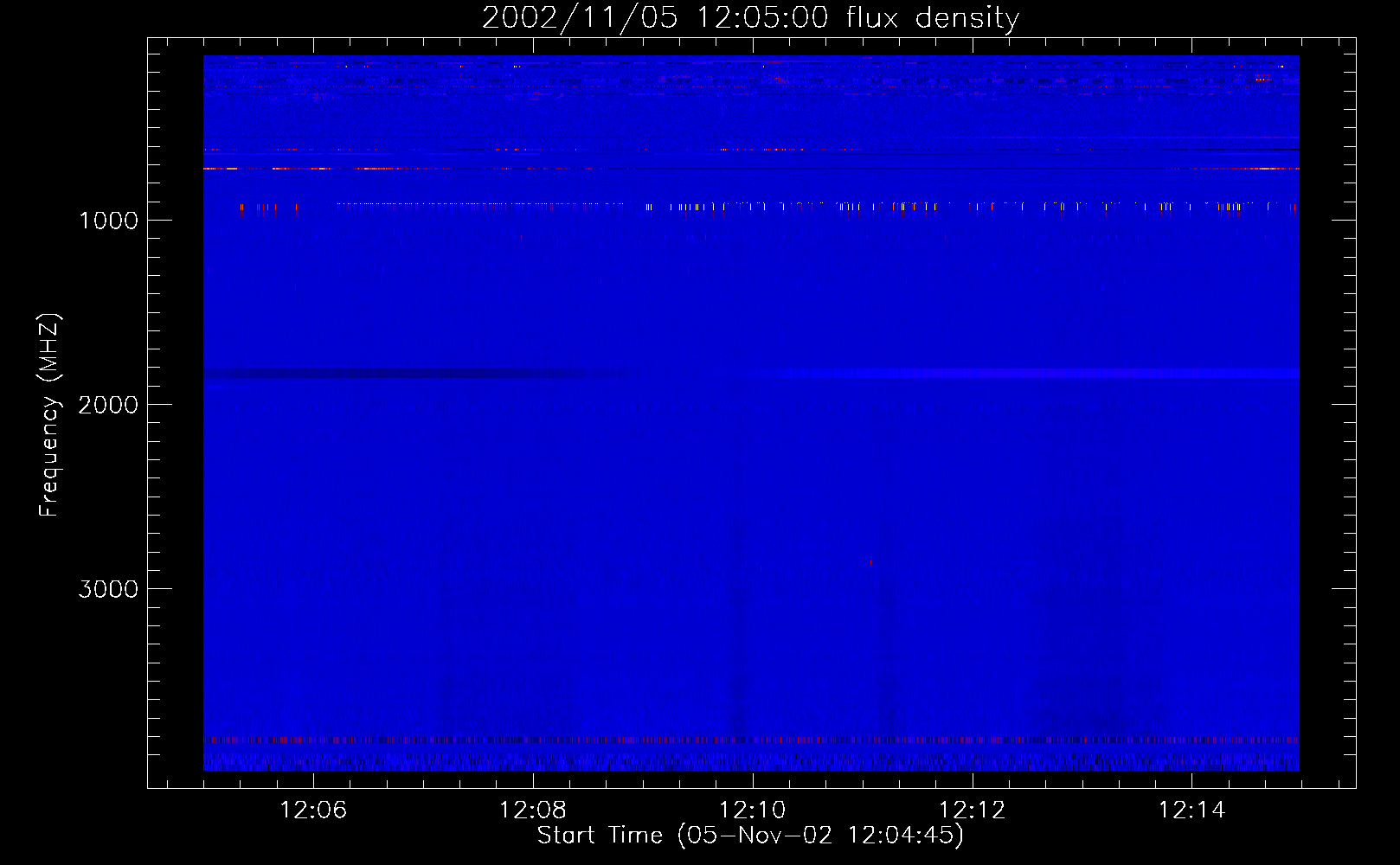
Task: Click the 12:14 time tick label
Action: (x=1192, y=810)
